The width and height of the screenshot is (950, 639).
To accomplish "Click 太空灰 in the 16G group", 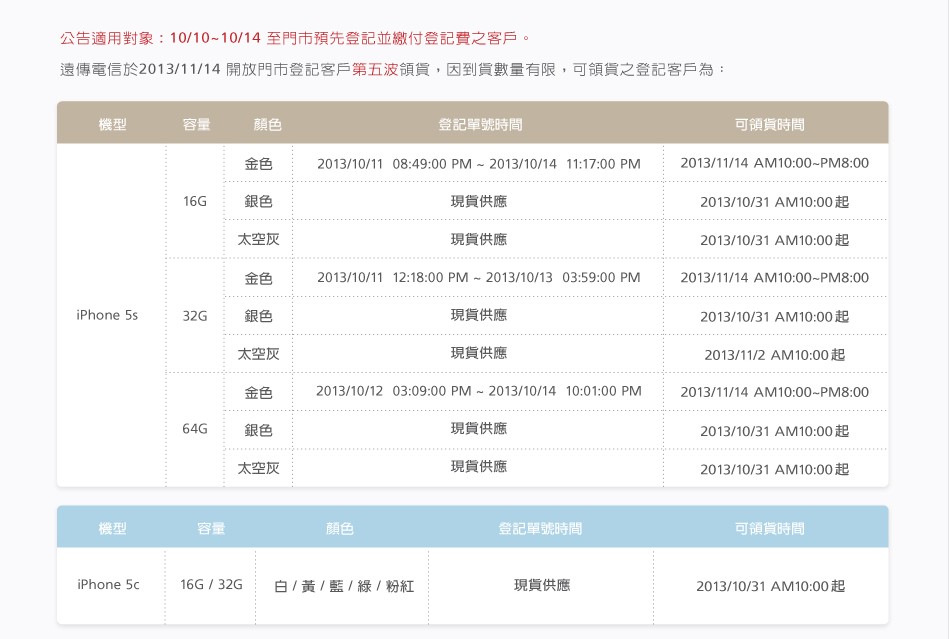I will pos(259,239).
